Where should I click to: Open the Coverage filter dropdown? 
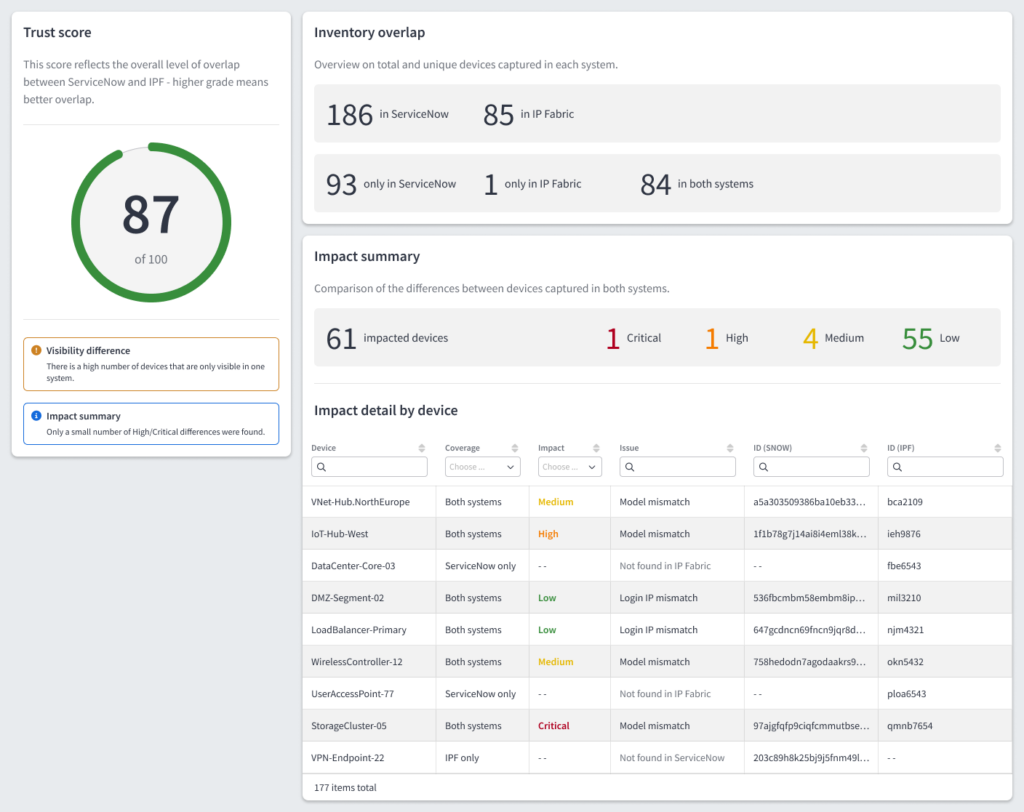483,467
